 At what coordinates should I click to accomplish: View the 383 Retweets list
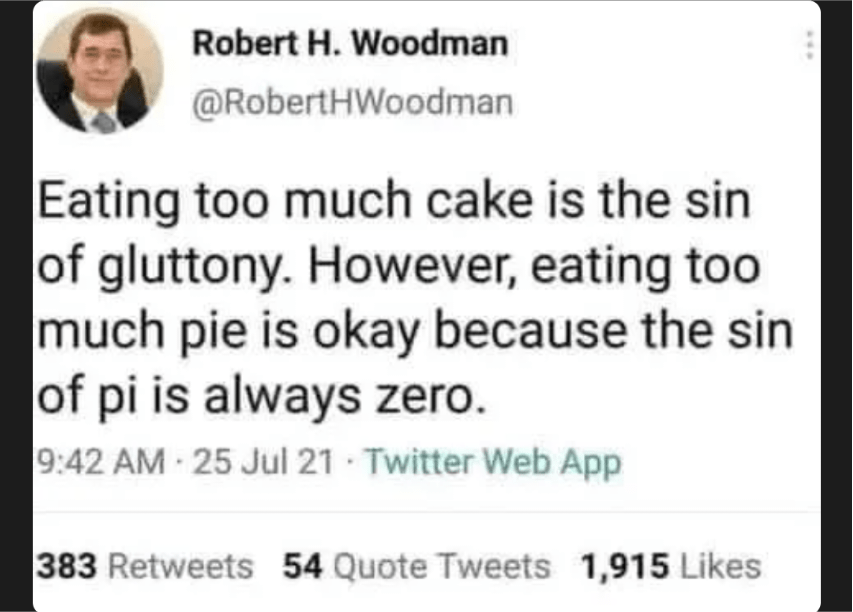(x=145, y=567)
